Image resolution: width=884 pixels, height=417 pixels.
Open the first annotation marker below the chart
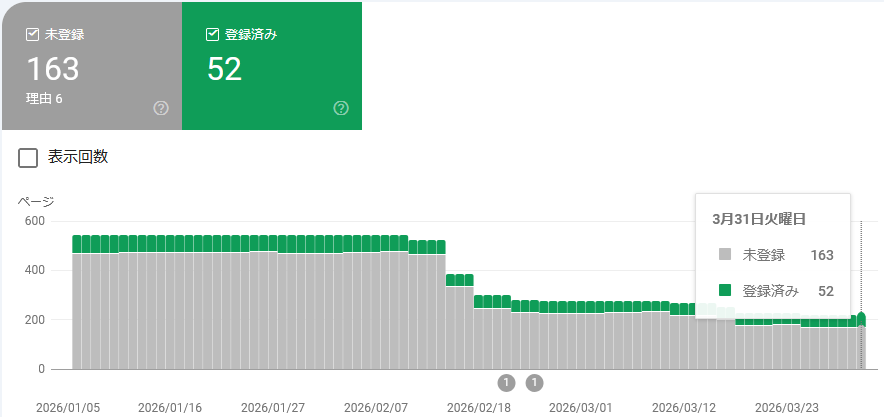tap(506, 382)
